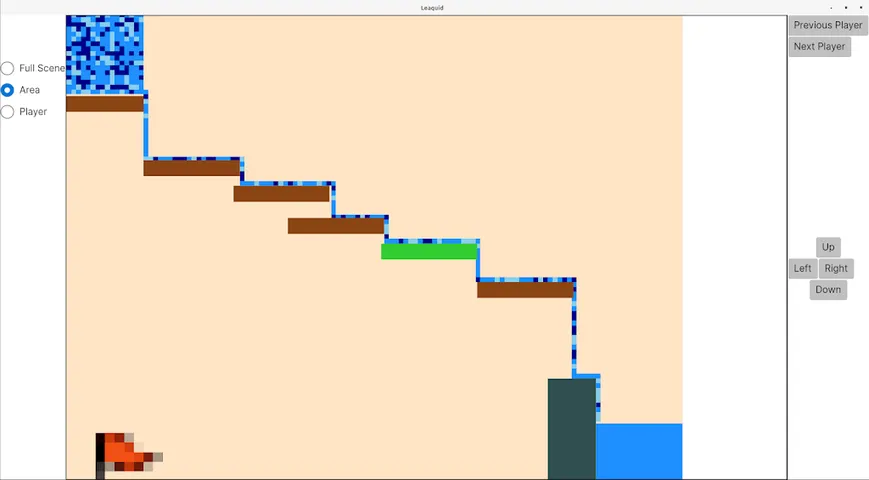Click the second brown platform from the top
This screenshot has height=480, width=869.
click(x=191, y=168)
